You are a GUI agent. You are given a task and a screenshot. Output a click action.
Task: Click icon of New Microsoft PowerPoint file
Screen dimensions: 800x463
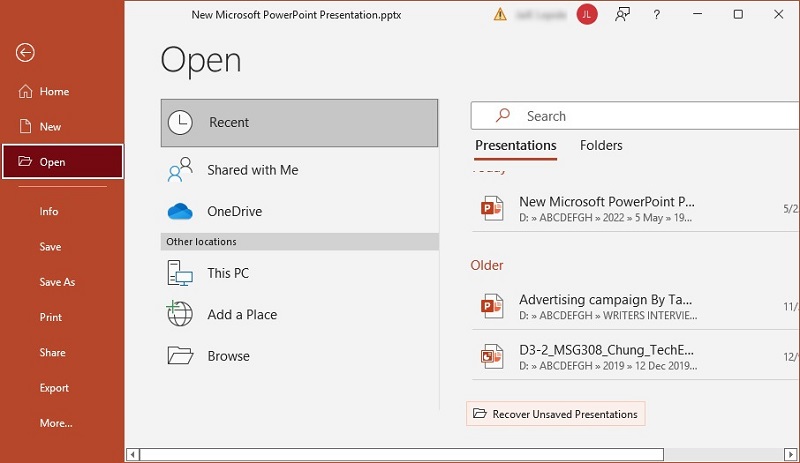492,208
